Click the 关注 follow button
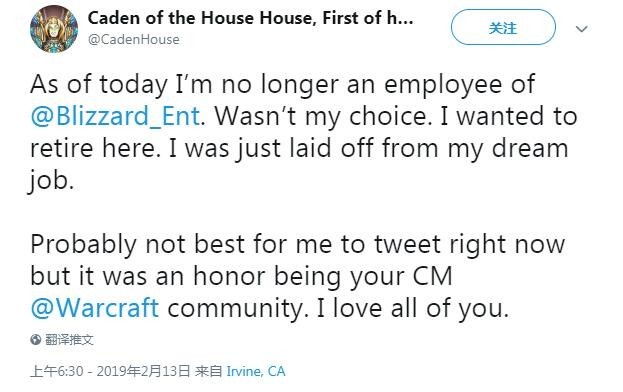The width and height of the screenshot is (623, 392). pyautogui.click(x=503, y=27)
